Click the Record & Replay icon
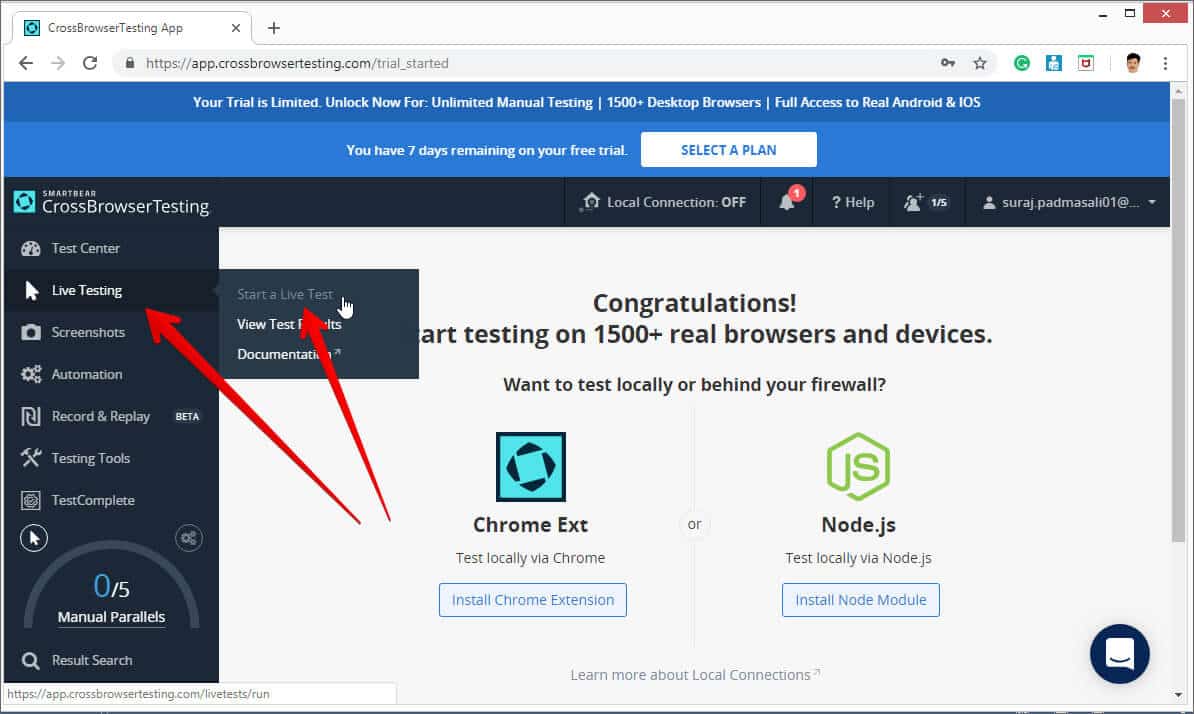This screenshot has height=714, width=1194. click(x=30, y=416)
